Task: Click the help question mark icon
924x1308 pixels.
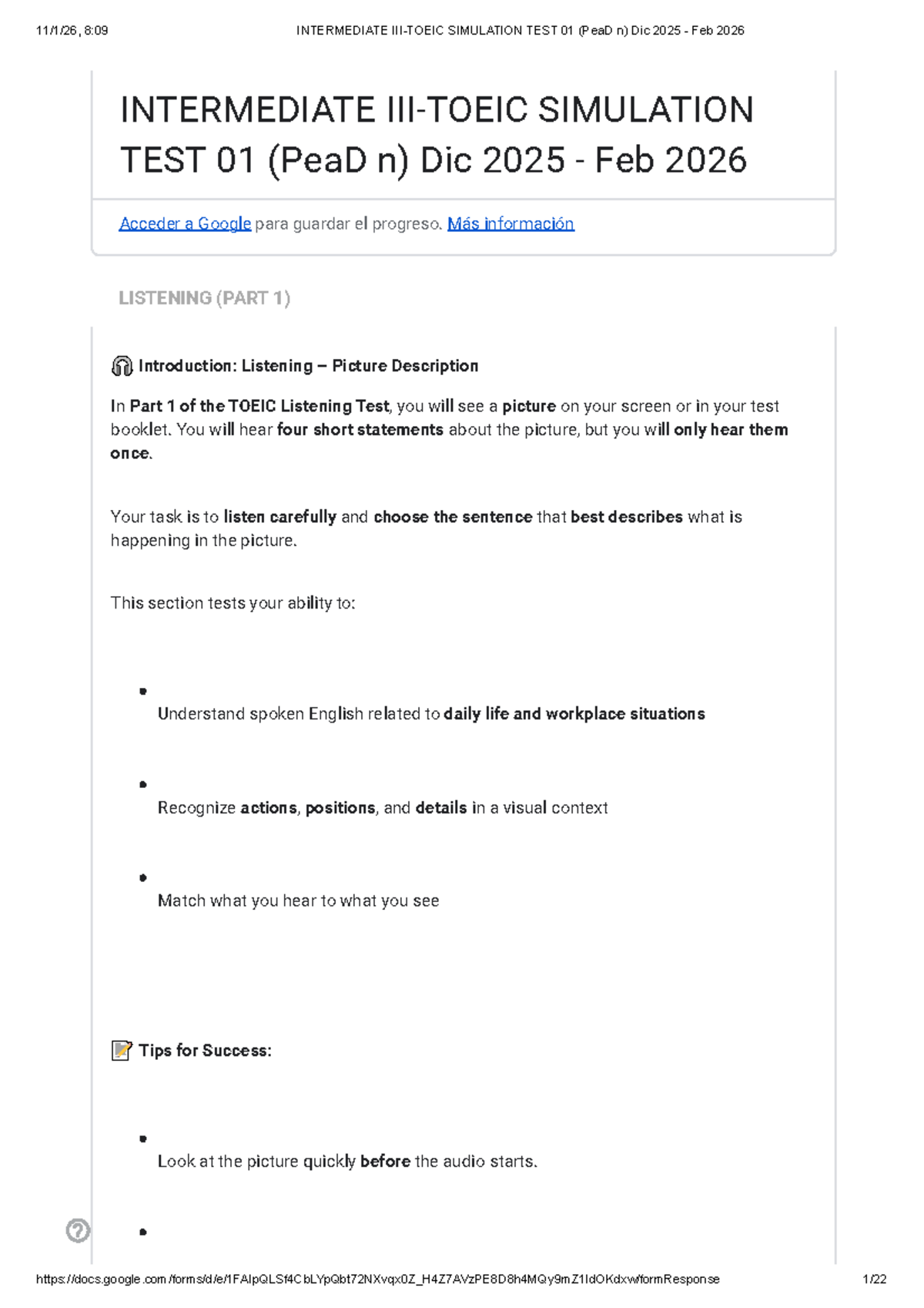Action: pos(78,1230)
